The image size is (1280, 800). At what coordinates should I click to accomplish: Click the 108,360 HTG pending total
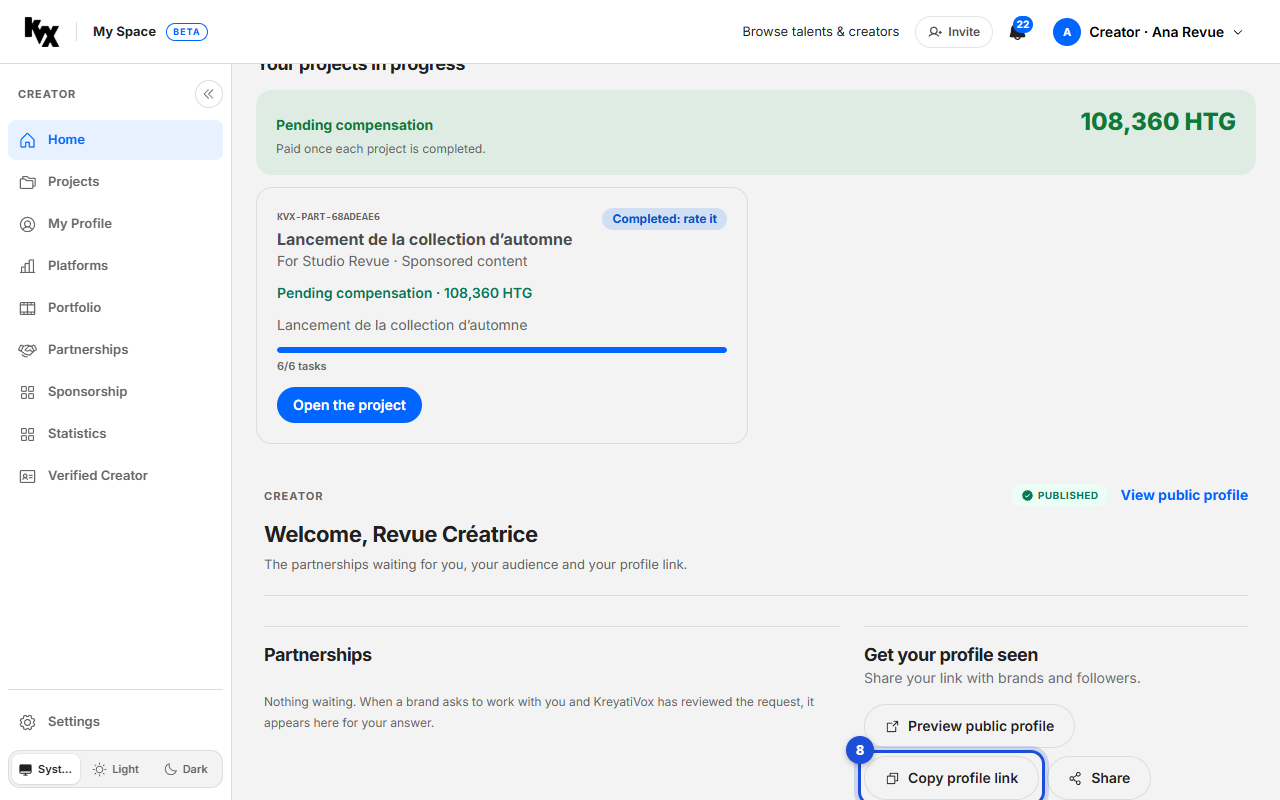[1158, 122]
